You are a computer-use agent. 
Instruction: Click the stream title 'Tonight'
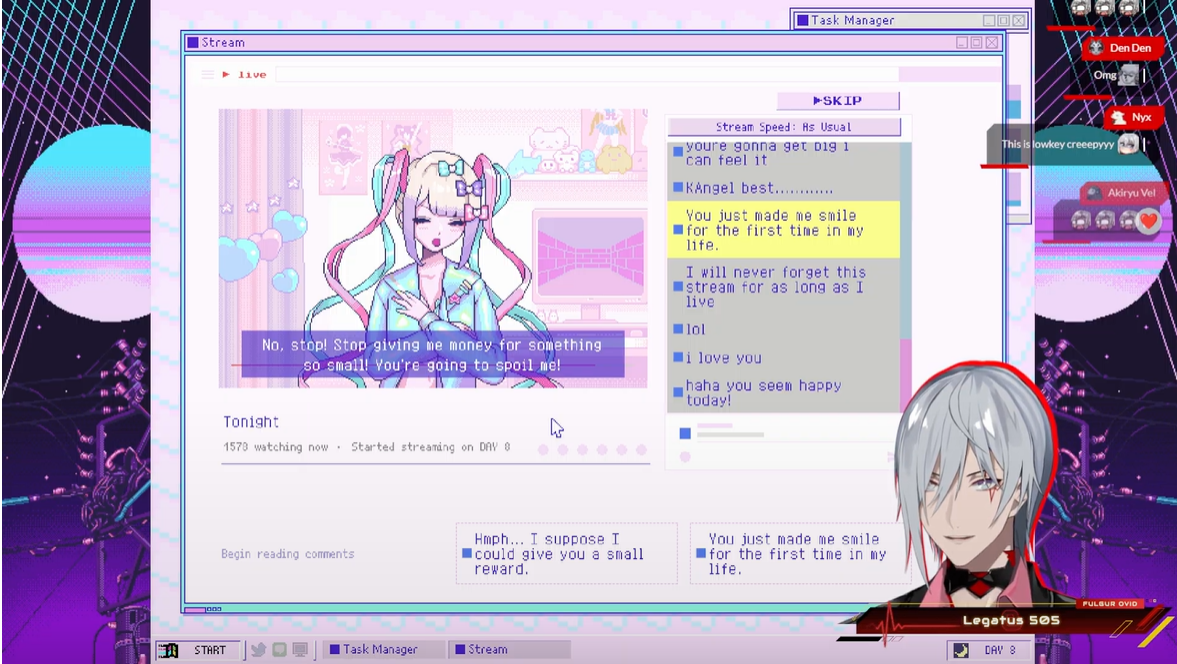(x=251, y=422)
